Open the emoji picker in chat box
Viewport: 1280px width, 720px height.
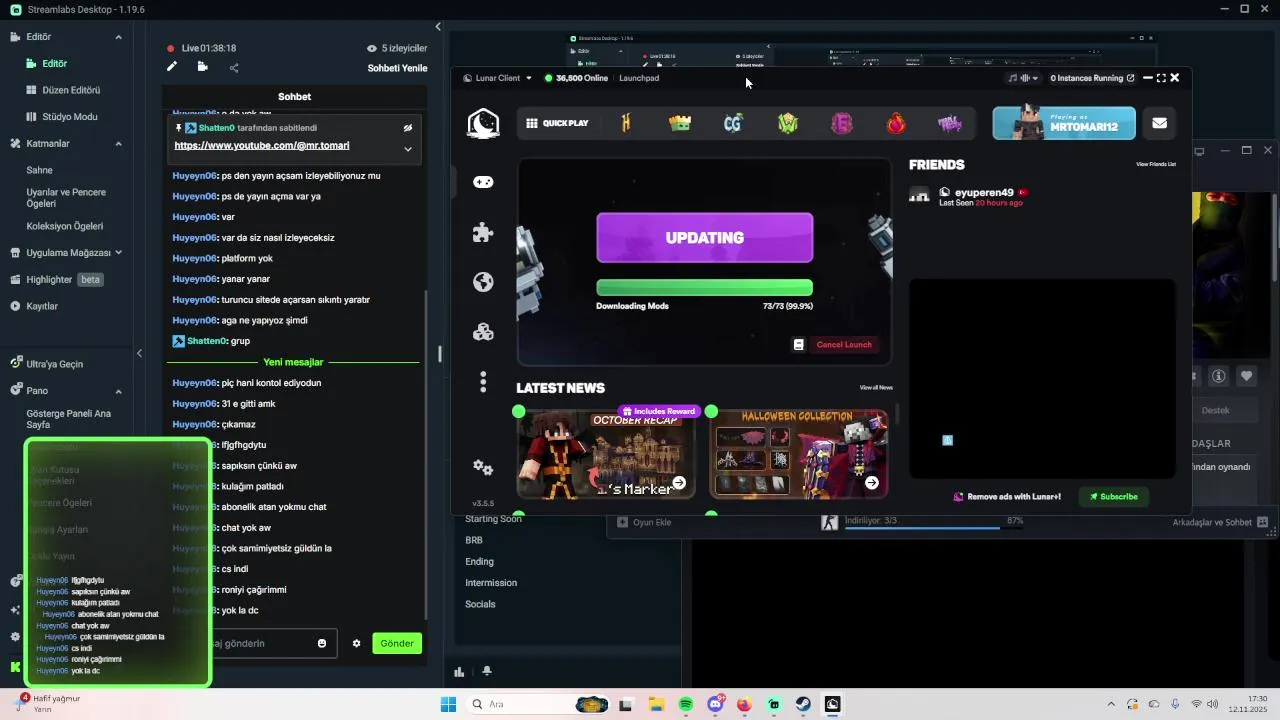tap(322, 643)
